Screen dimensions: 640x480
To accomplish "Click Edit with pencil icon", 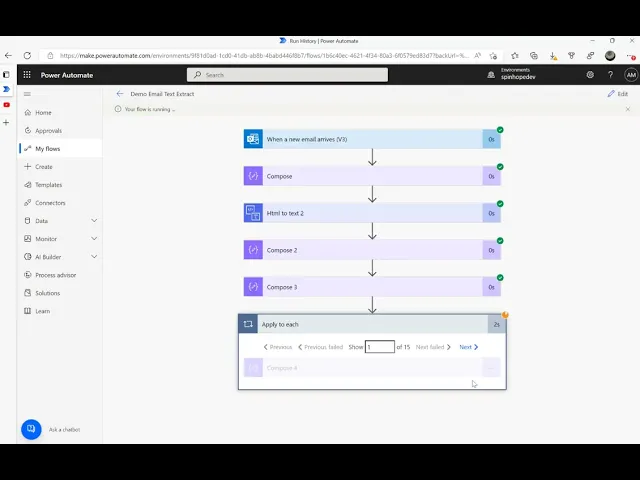I will pos(618,94).
